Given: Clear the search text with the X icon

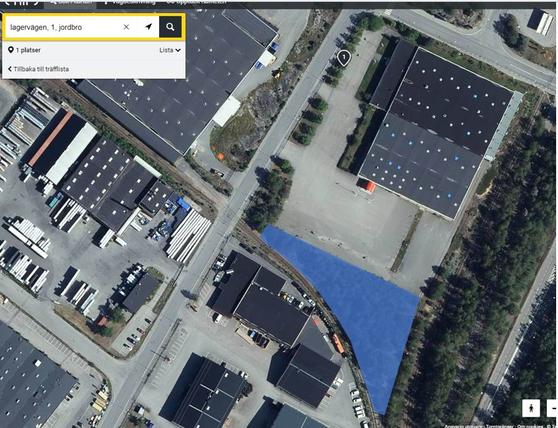Looking at the screenshot, I should [x=126, y=27].
